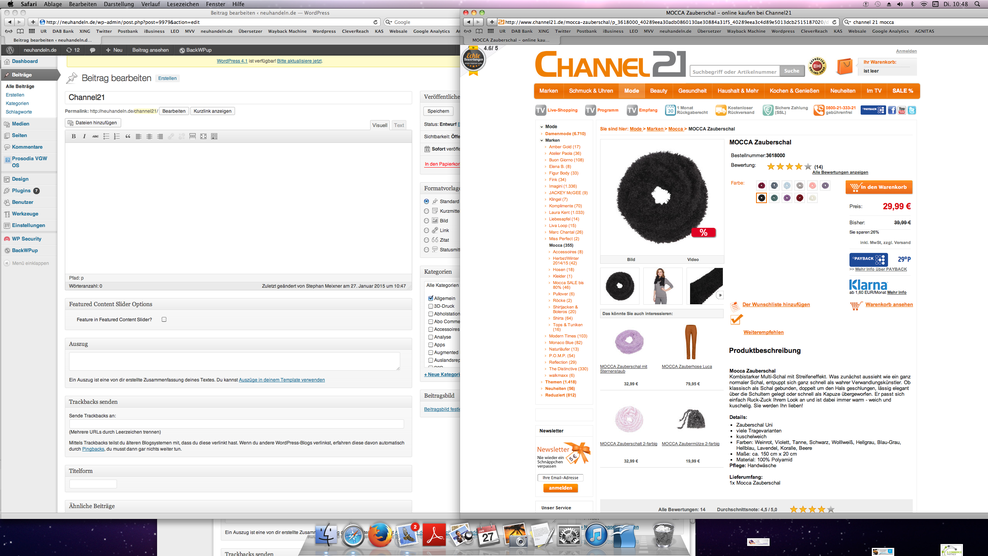Open the Neu dropdown in admin bar
This screenshot has width=988, height=556.
coord(114,50)
